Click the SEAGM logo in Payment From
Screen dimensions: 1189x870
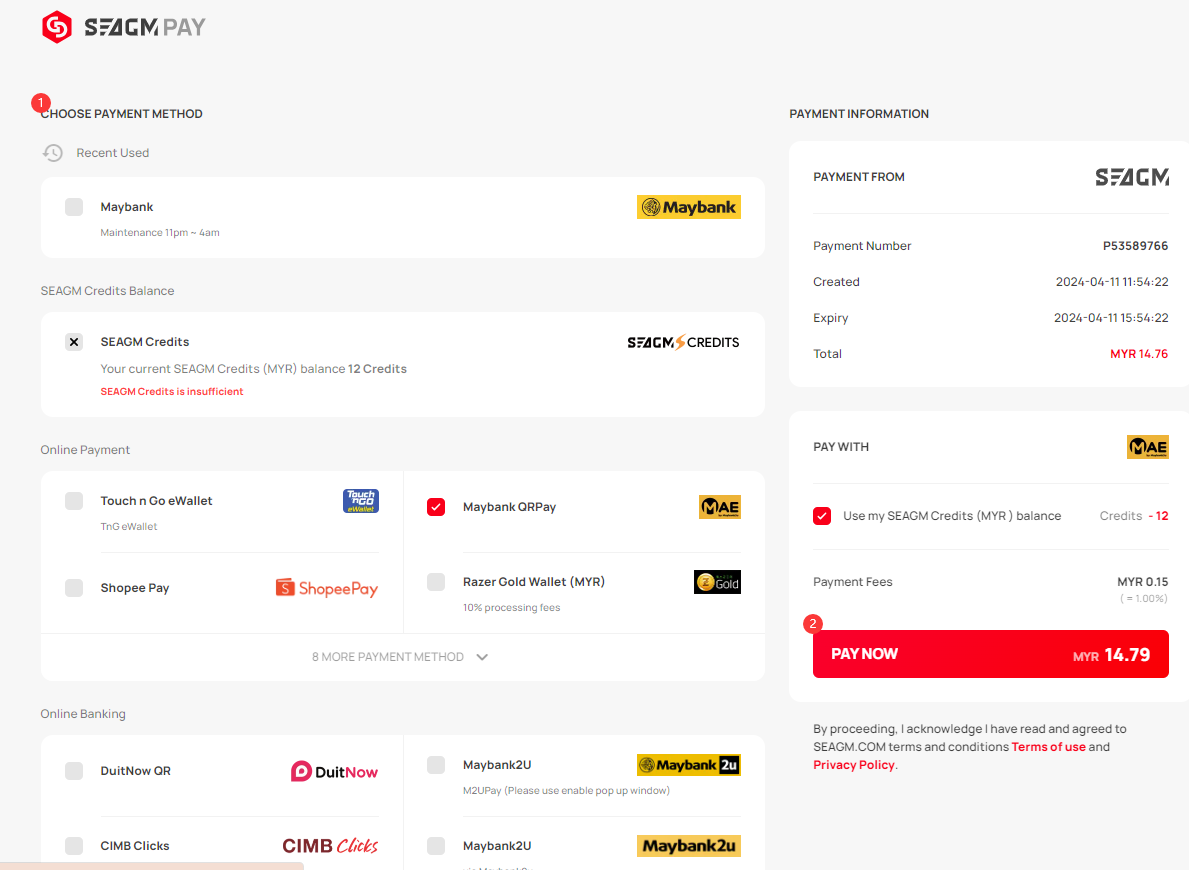pos(1132,177)
